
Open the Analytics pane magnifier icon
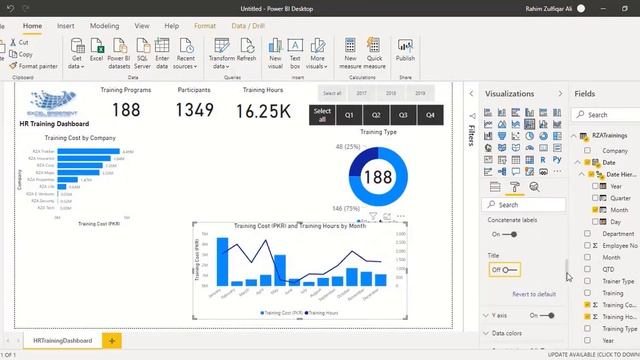tap(534, 187)
